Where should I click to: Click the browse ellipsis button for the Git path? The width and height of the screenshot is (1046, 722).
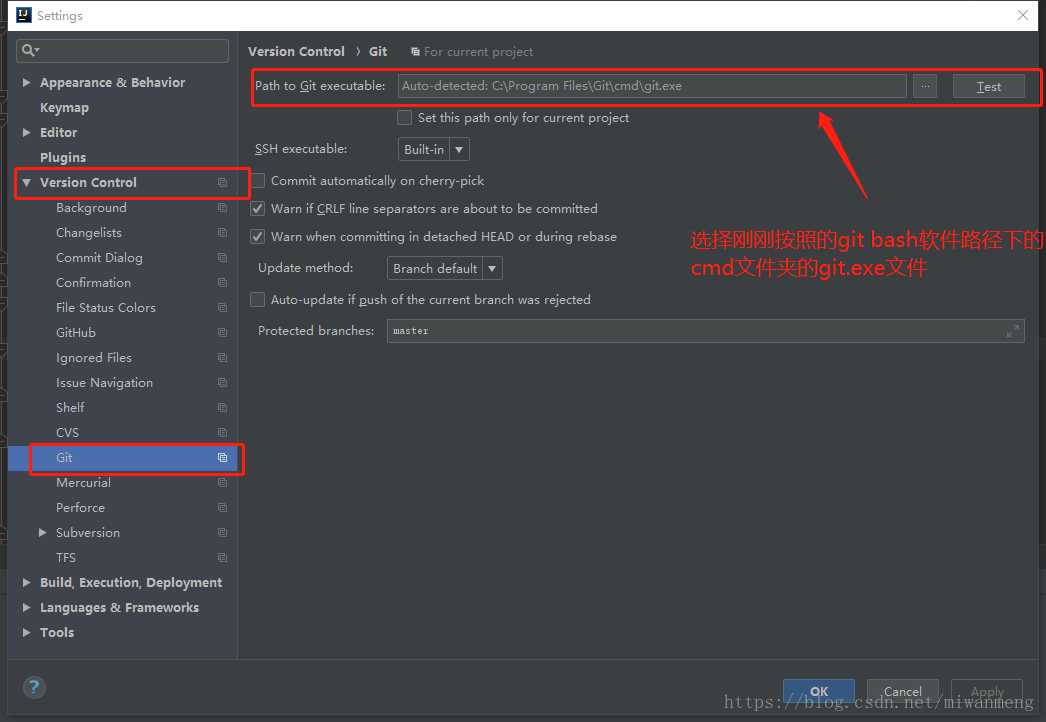[925, 86]
